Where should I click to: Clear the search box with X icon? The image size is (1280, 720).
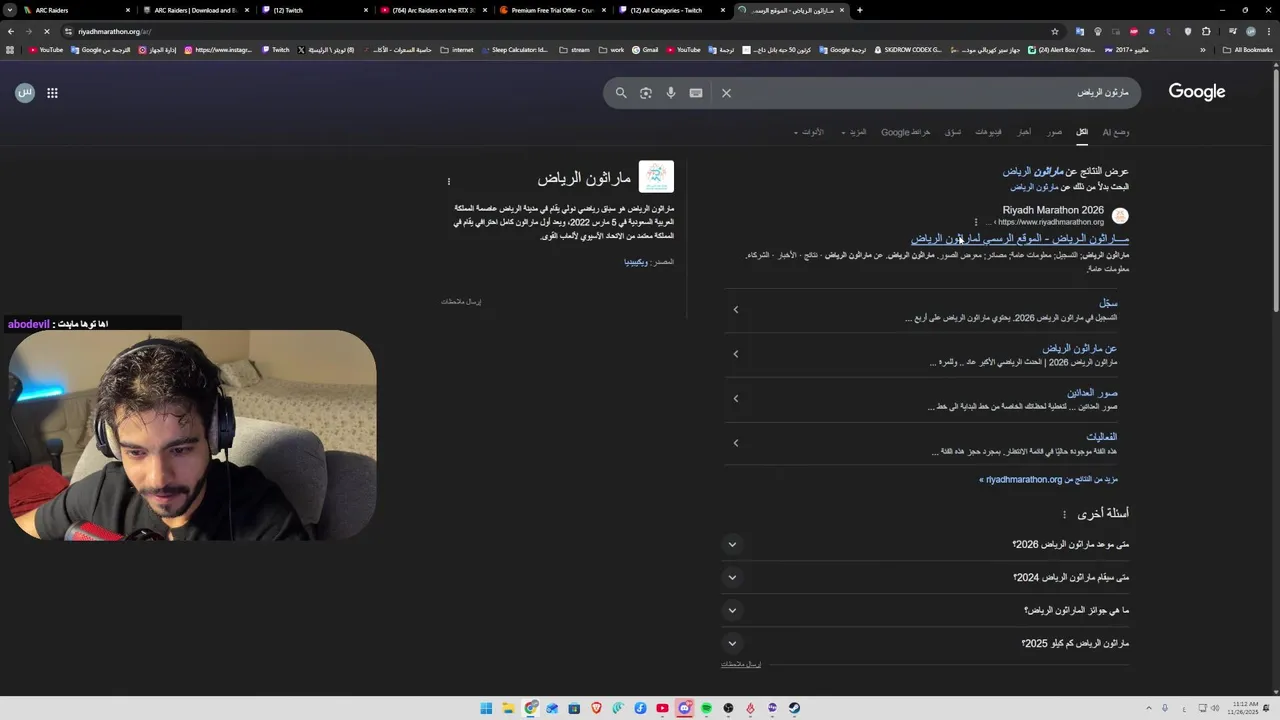(727, 93)
